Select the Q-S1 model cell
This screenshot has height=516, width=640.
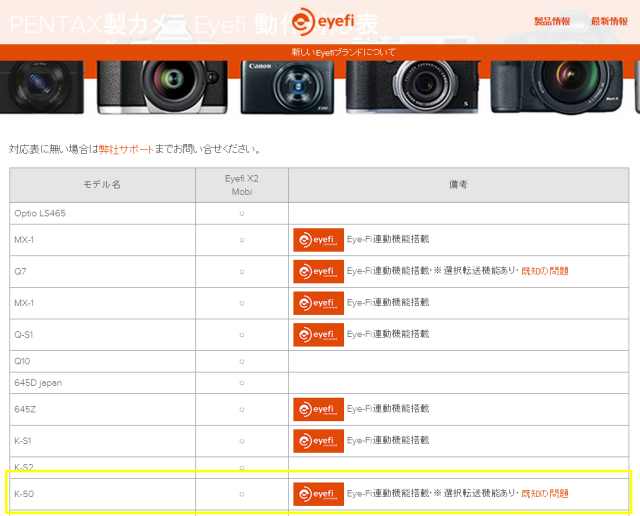click(102, 335)
